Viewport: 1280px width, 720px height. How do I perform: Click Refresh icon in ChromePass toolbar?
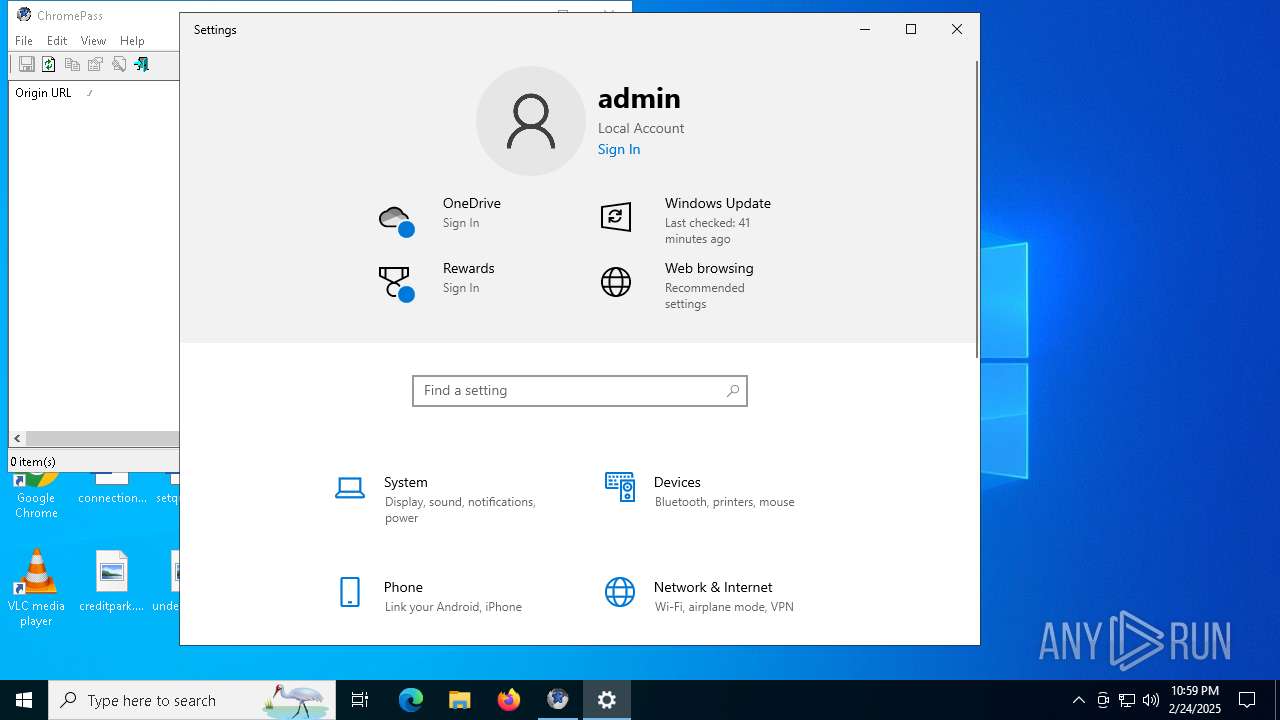[x=48, y=64]
